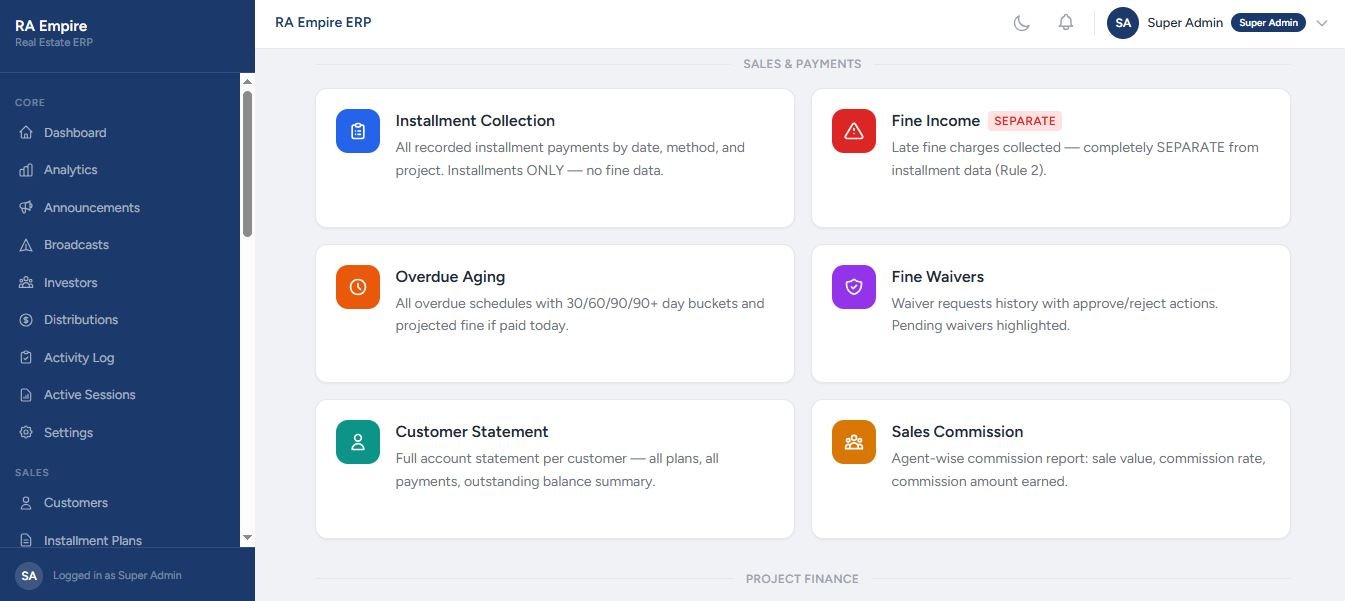Click the orange Overdue Aging clock icon
The image size is (1345, 601).
point(358,287)
